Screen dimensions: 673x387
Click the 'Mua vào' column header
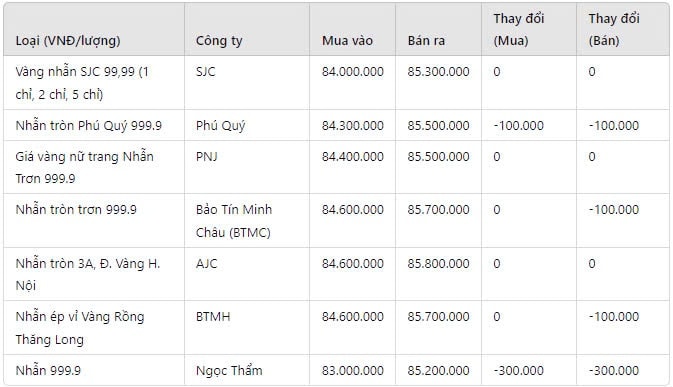coord(347,41)
